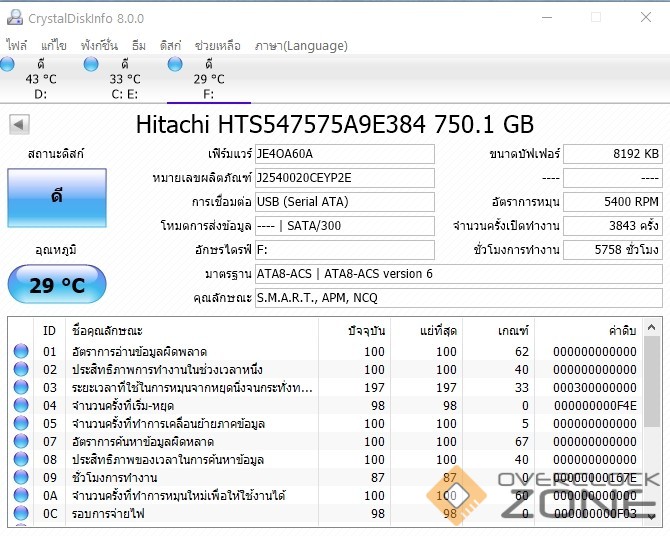Click the blue status circle for disk C: E:

tap(91, 64)
